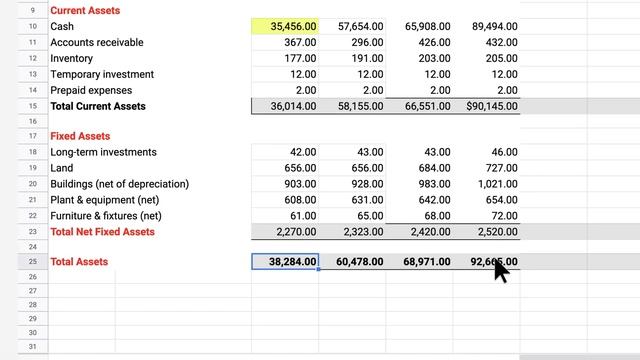Click Furniture & fixtures (net) label
Viewport: 640px width, 360px height.
106,216
